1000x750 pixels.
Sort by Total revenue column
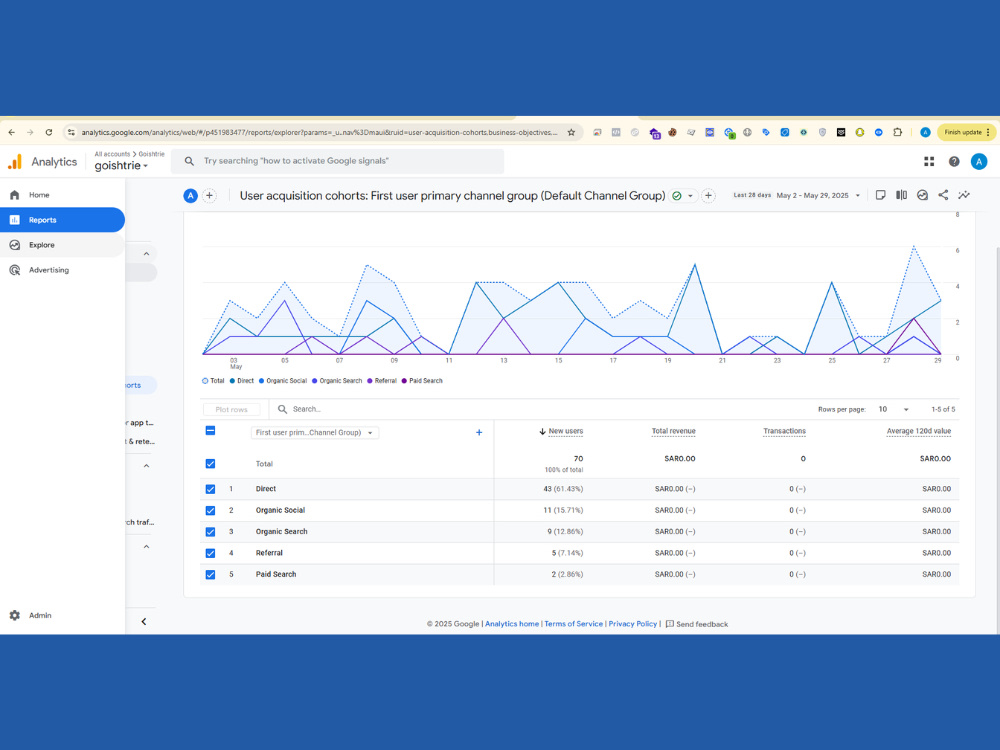pos(673,431)
